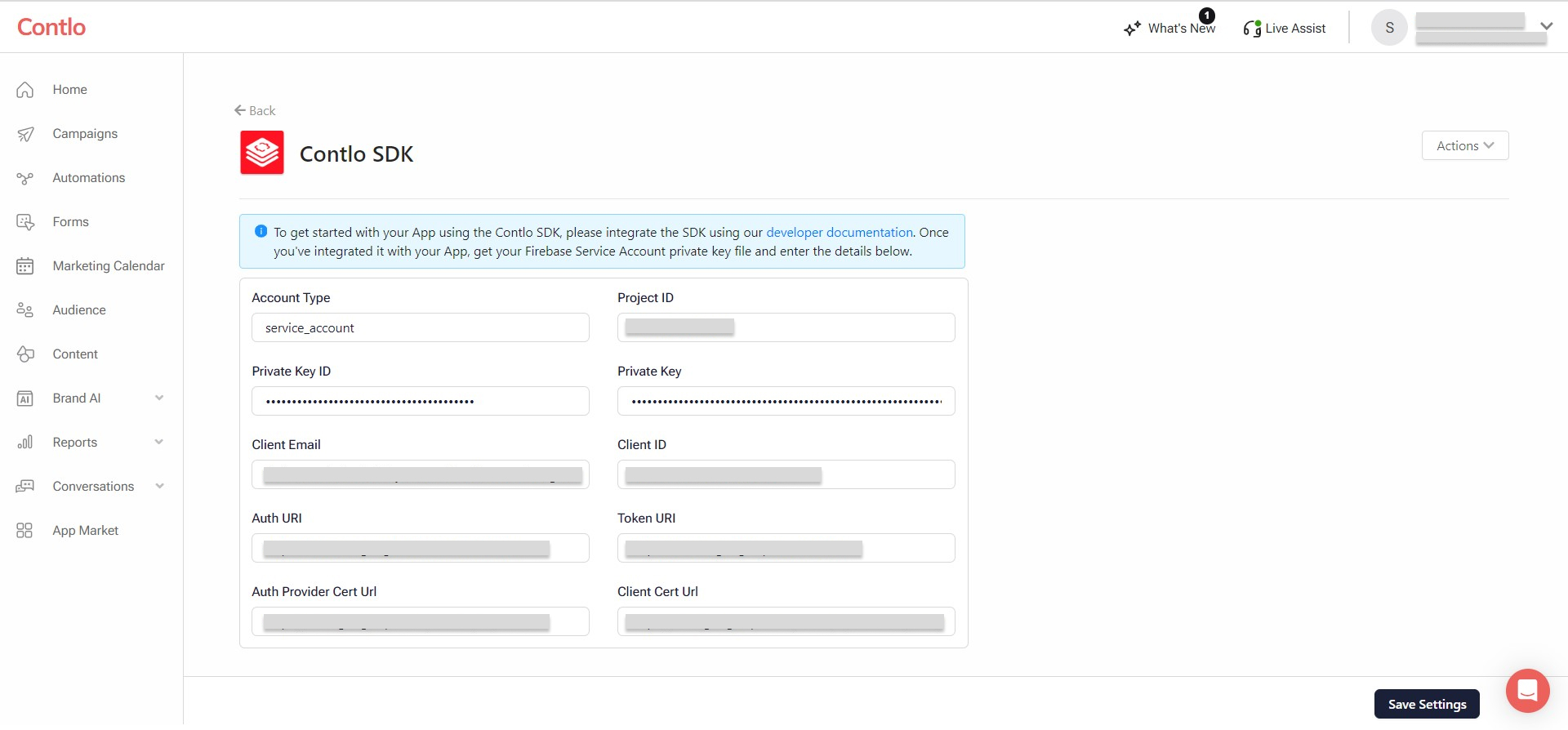1568x730 pixels.
Task: Click the What's New notification badge
Action: [1207, 16]
